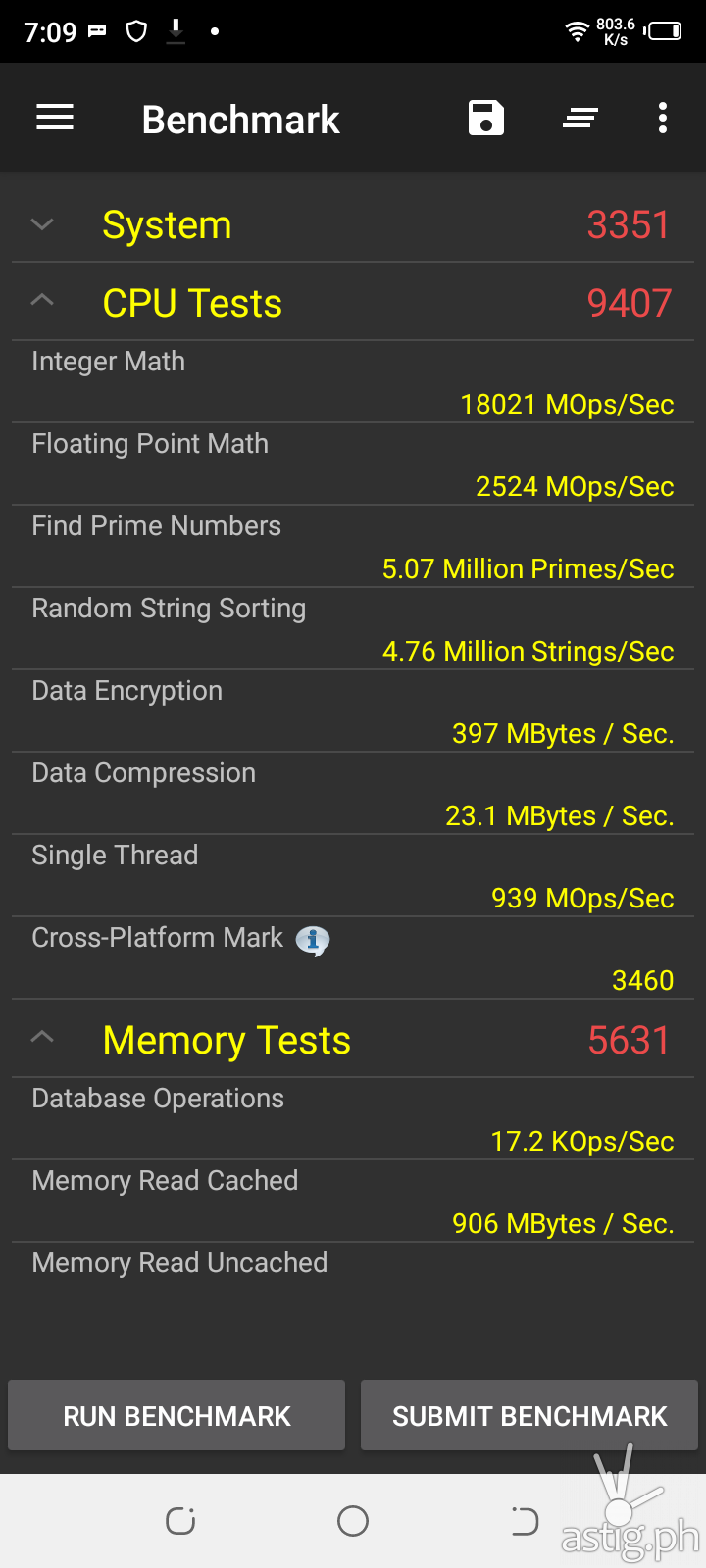The width and height of the screenshot is (706, 1568).
Task: Tap the Floating Point Math row
Action: click(x=353, y=465)
